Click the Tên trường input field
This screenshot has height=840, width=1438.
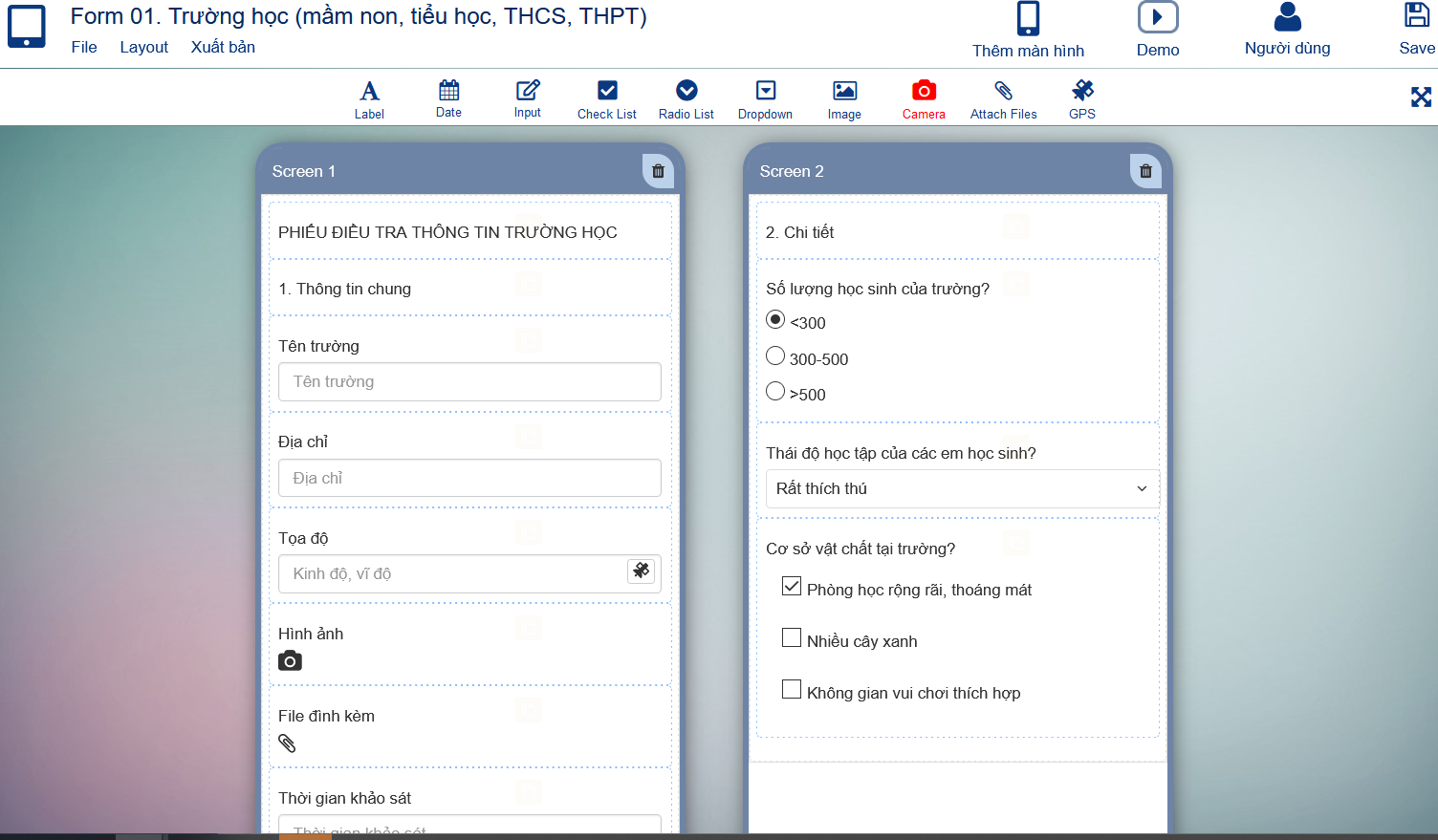click(x=469, y=381)
